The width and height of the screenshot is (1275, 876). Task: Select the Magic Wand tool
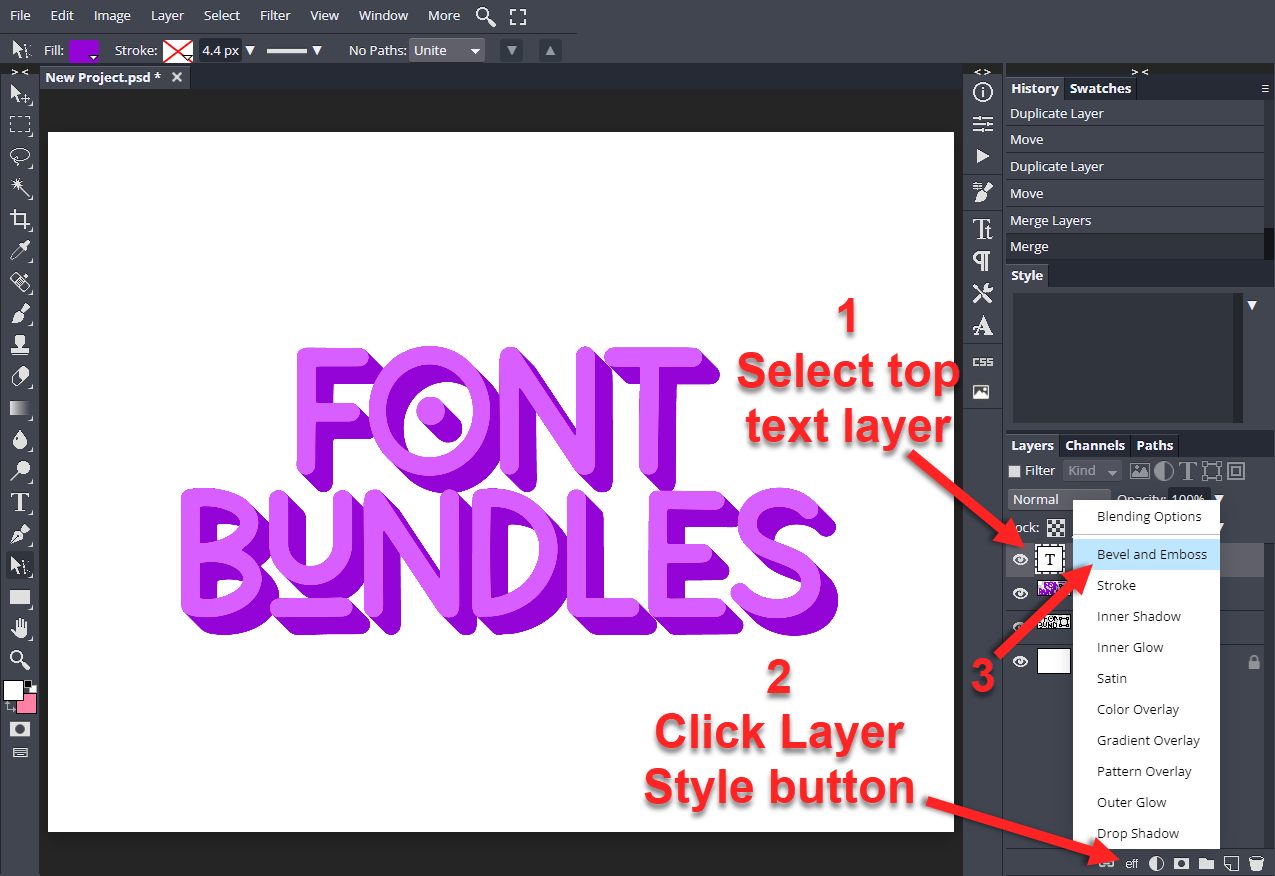(20, 188)
